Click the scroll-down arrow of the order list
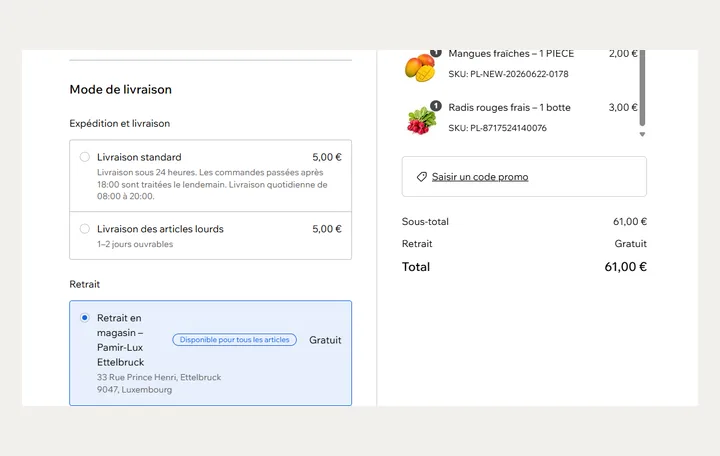720x456 pixels. click(x=642, y=135)
